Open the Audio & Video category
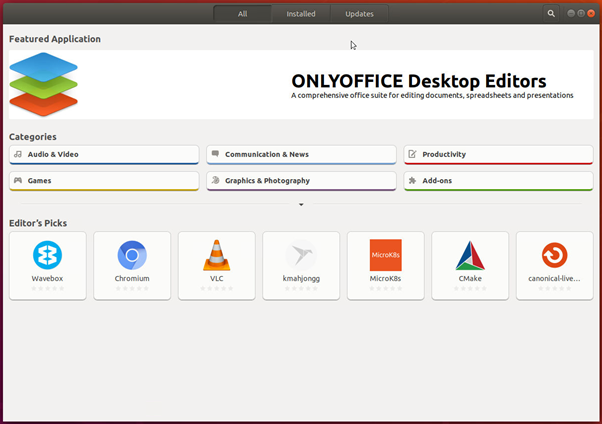602x424 pixels. (104, 154)
